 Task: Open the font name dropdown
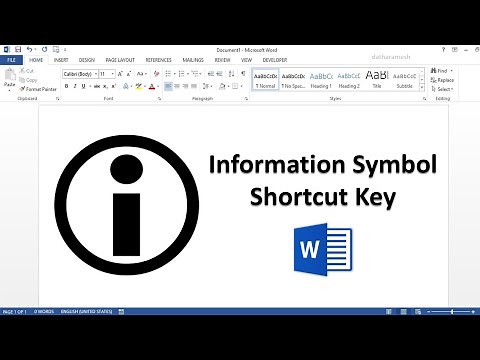(96, 74)
